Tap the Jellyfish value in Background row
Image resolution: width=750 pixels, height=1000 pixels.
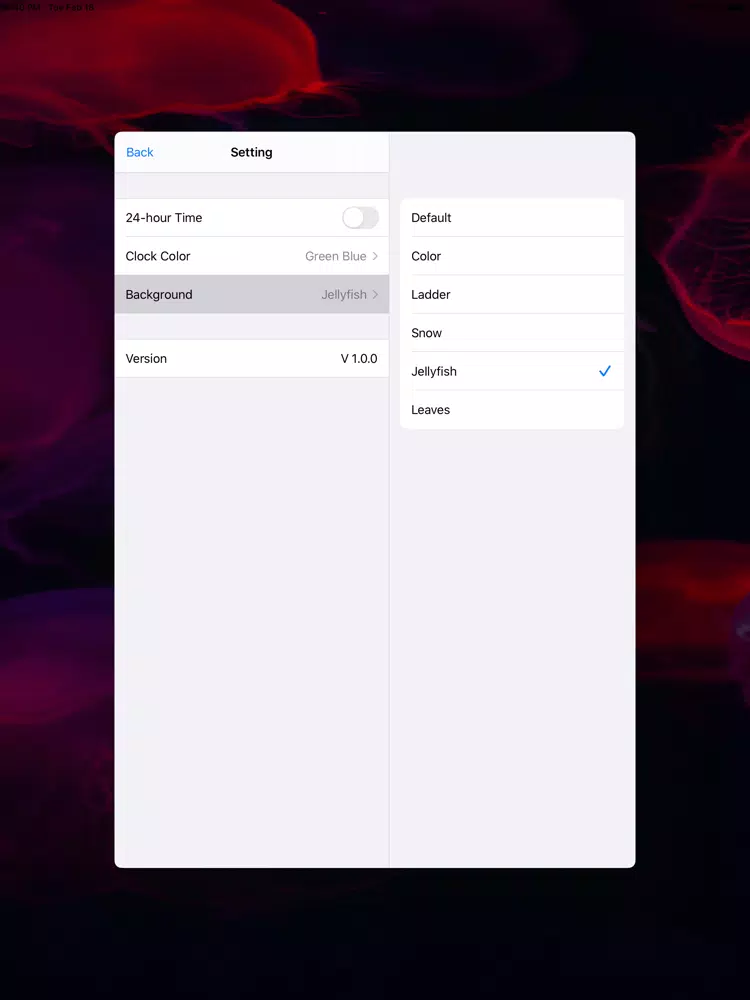(x=344, y=294)
